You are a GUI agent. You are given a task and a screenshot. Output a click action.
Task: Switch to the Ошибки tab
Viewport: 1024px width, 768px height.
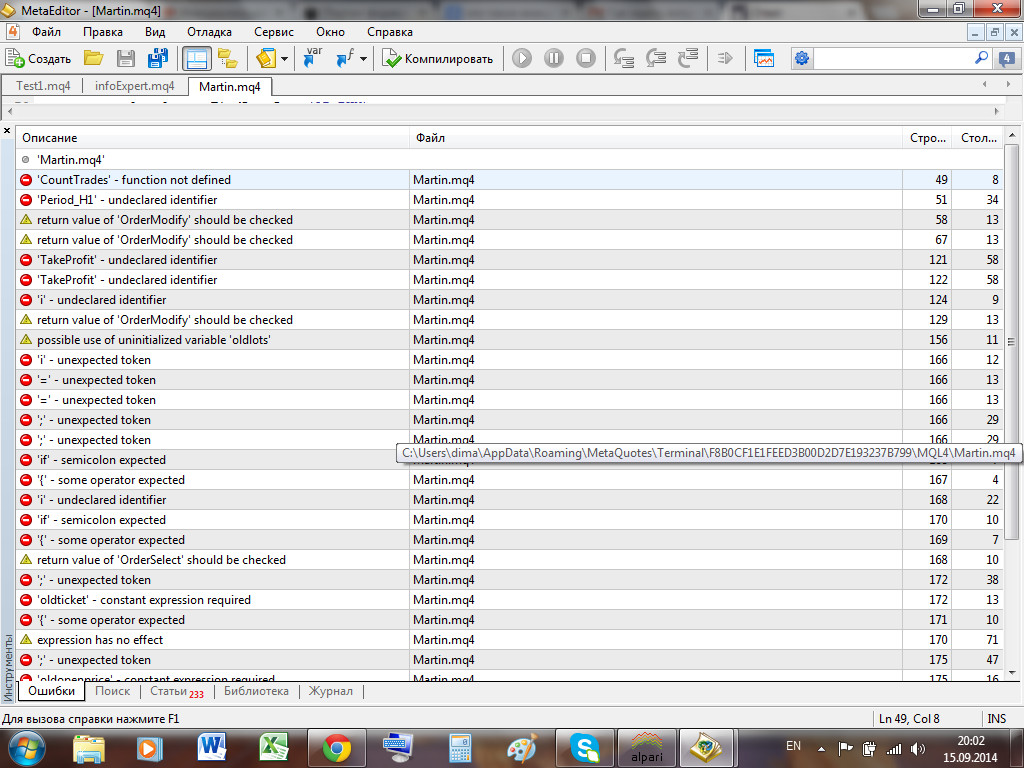(x=52, y=691)
